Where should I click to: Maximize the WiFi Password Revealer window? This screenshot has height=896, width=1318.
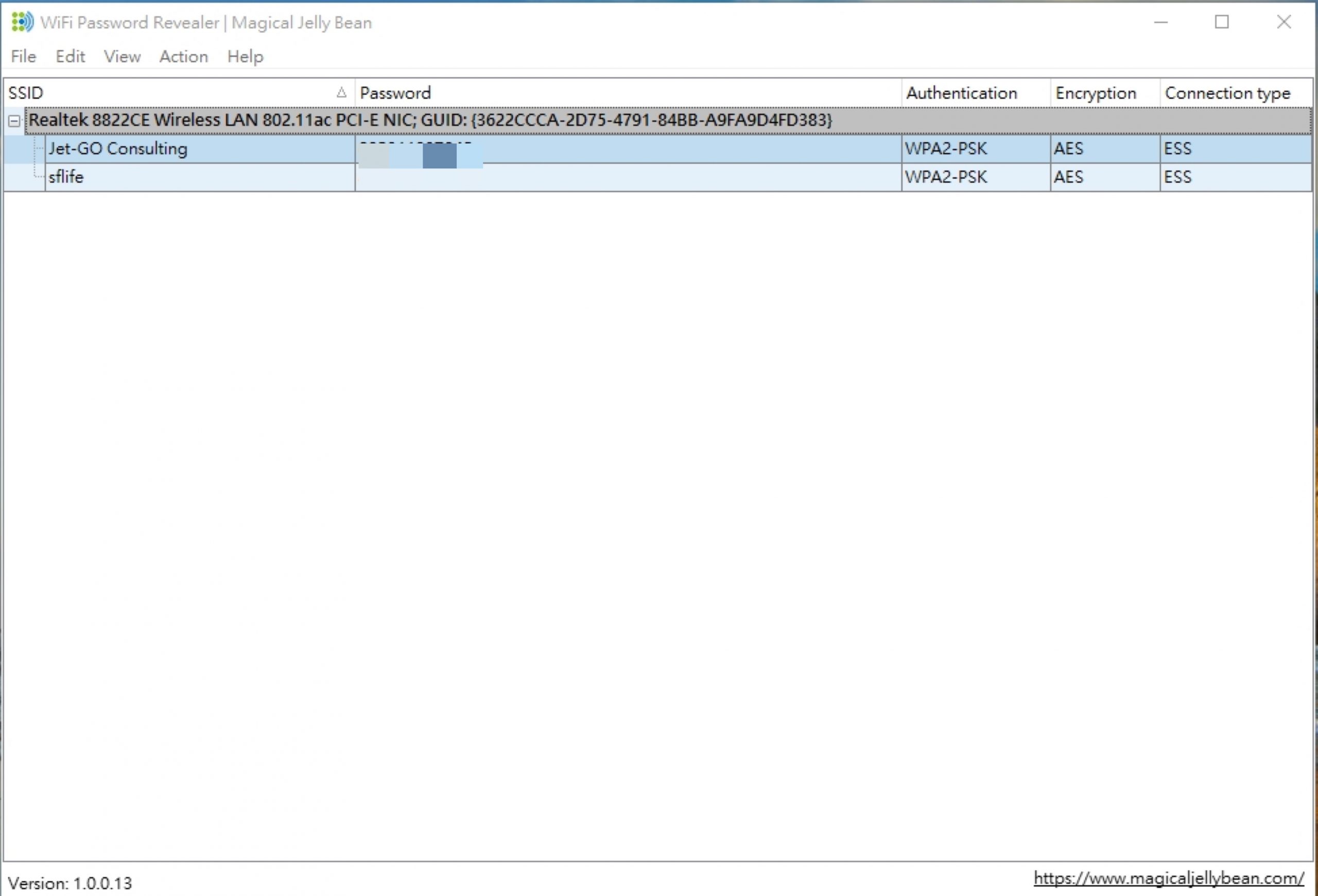click(x=1222, y=22)
